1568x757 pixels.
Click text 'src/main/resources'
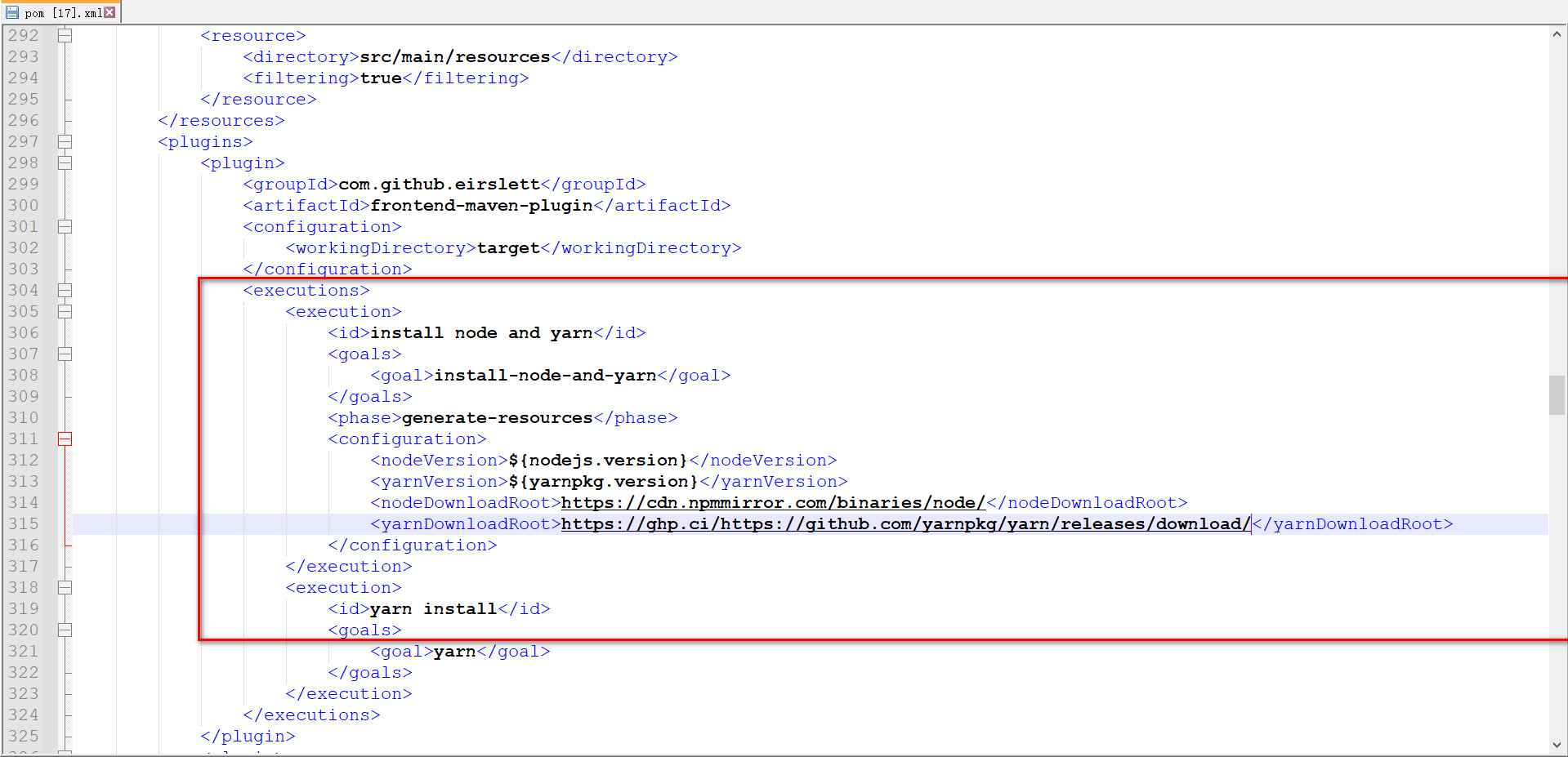coord(455,57)
